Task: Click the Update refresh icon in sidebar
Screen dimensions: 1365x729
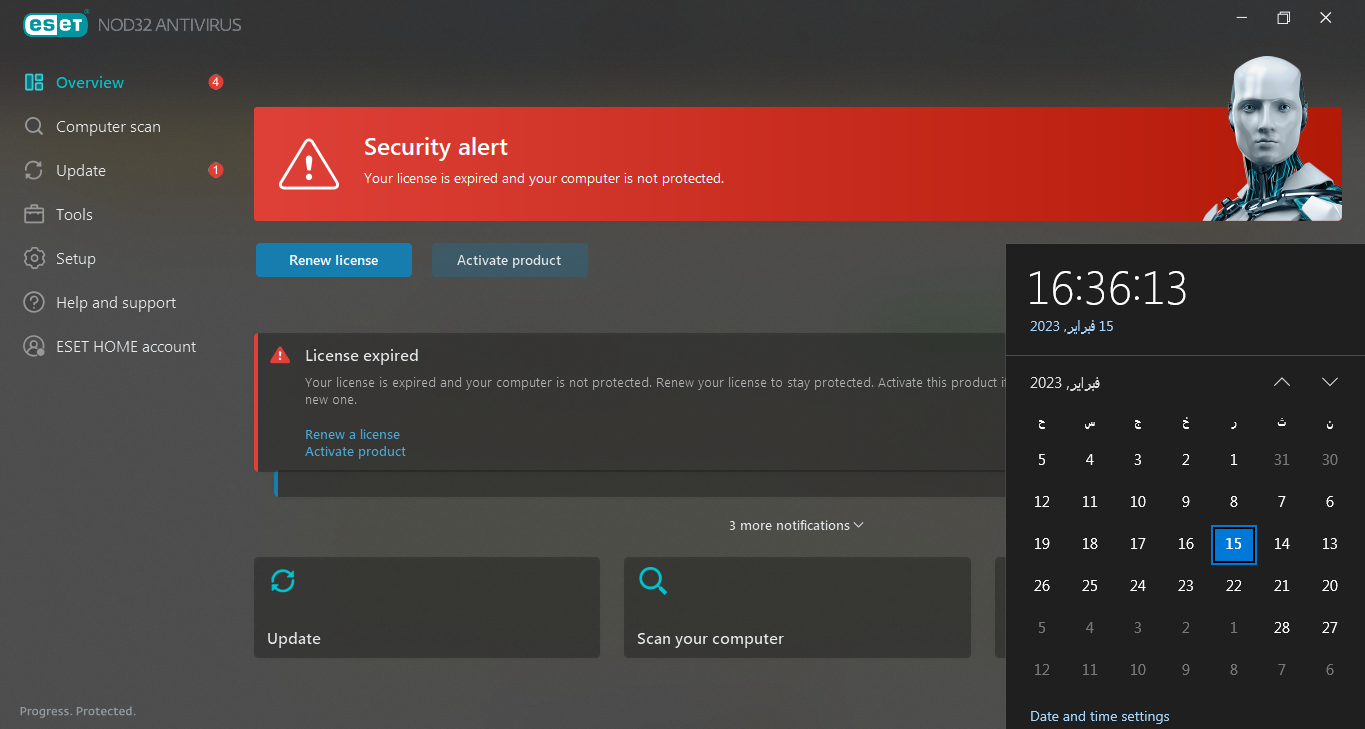Action: coord(34,171)
